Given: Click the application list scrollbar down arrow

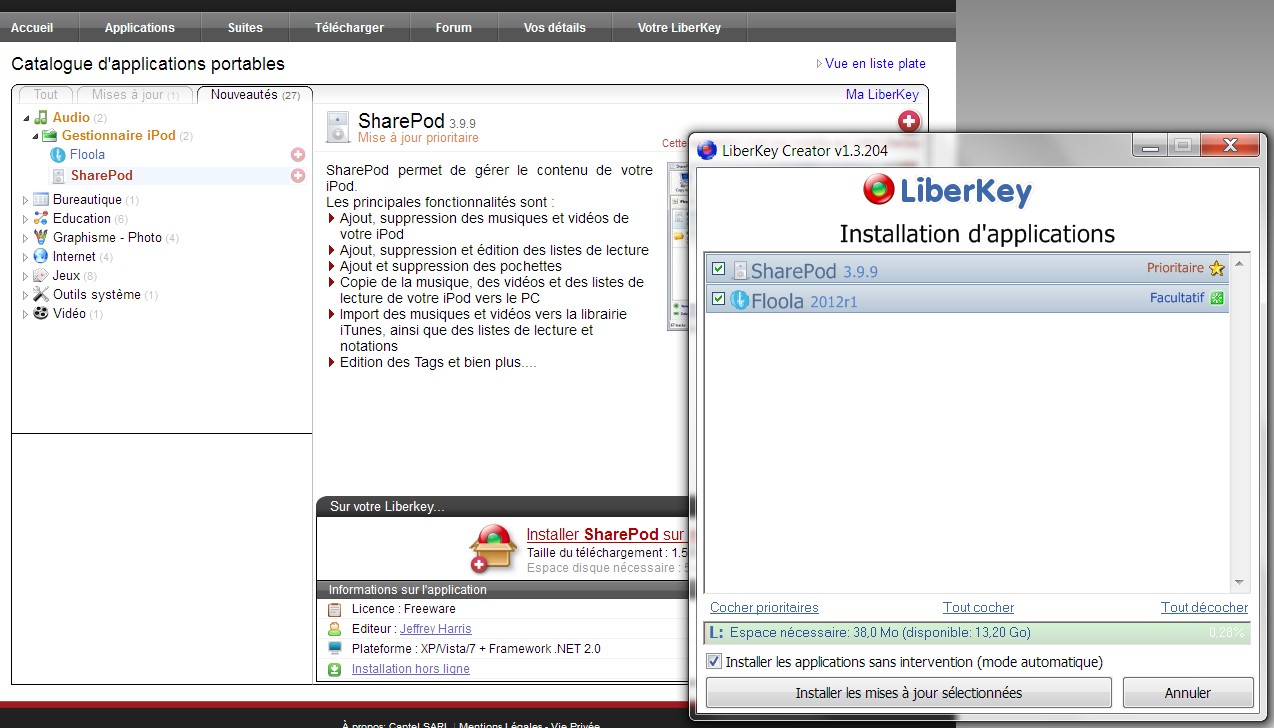Looking at the screenshot, I should click(x=1239, y=583).
